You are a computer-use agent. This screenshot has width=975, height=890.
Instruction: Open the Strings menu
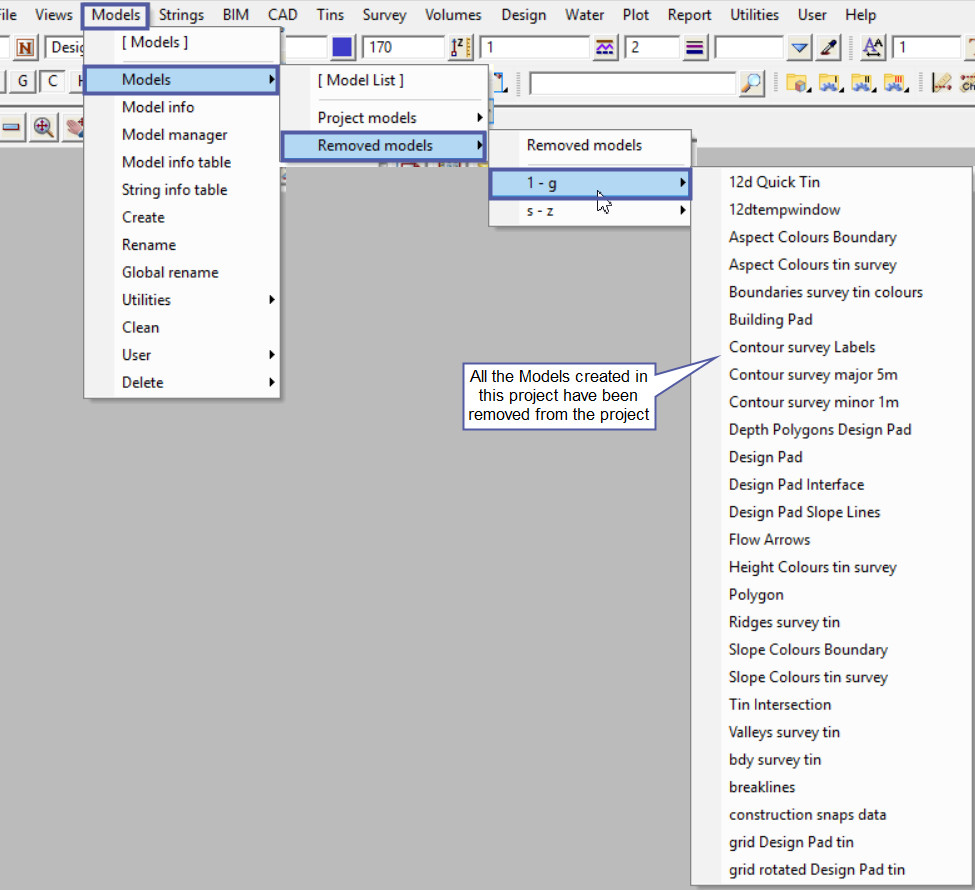coord(181,15)
